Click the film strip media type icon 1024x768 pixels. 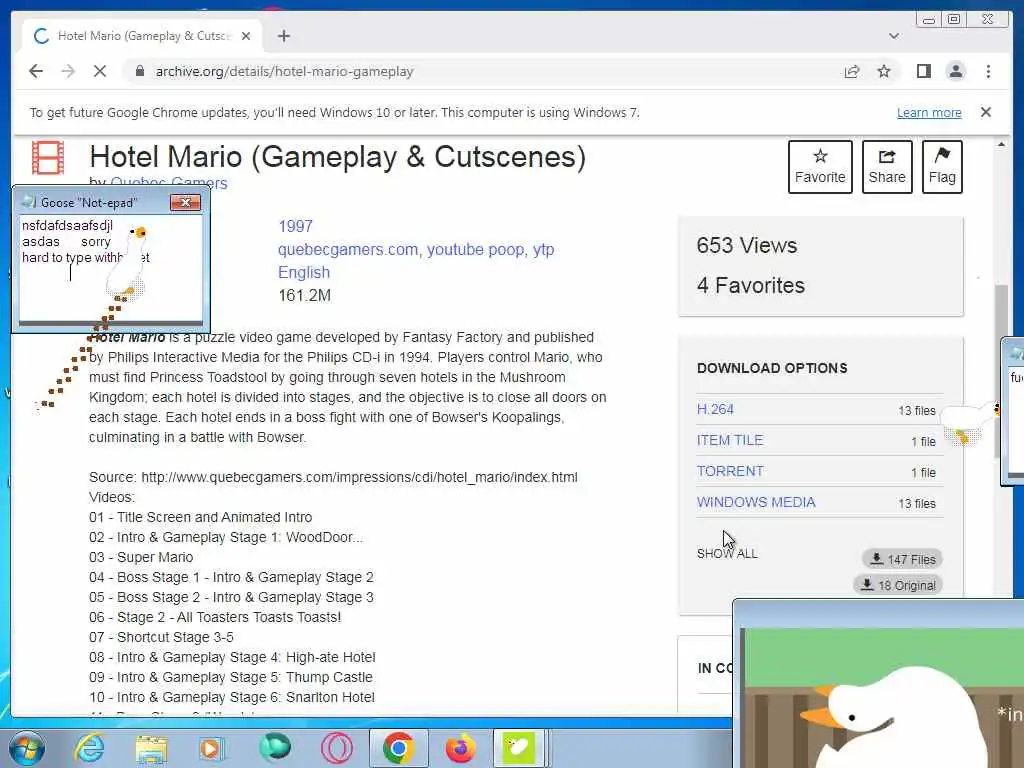(x=48, y=157)
